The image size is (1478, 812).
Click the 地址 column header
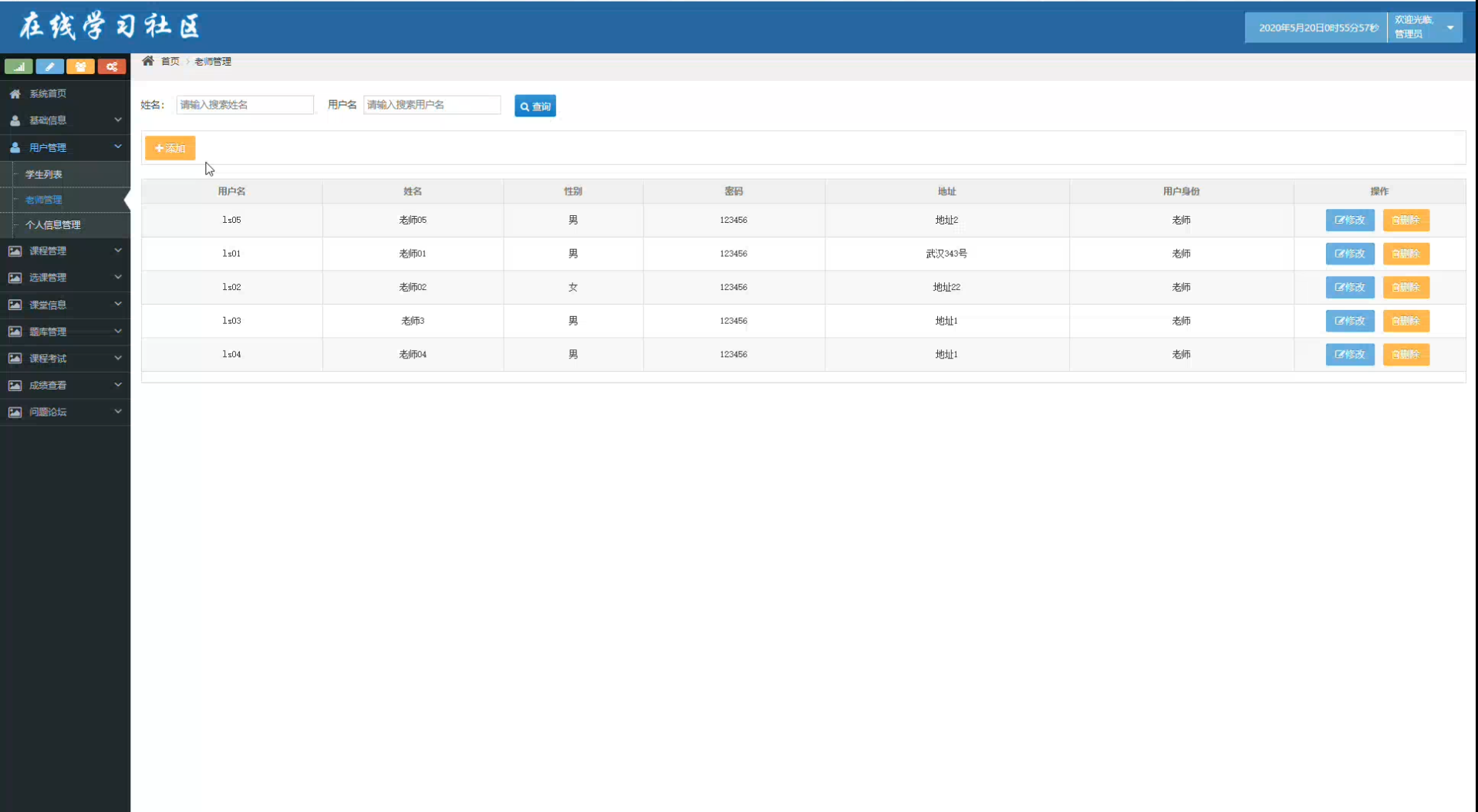[947, 191]
